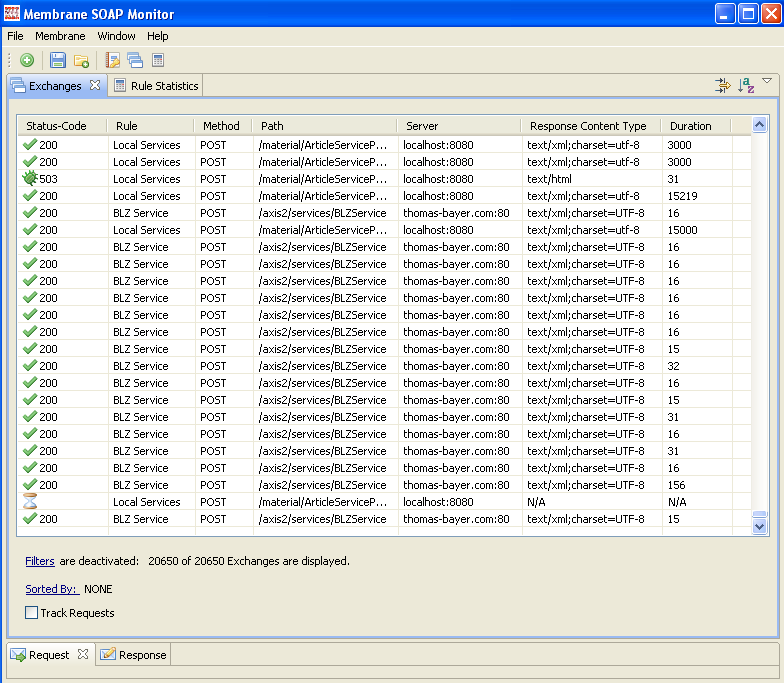Close the Exchanges tab with its X
The image size is (784, 683).
(x=94, y=85)
